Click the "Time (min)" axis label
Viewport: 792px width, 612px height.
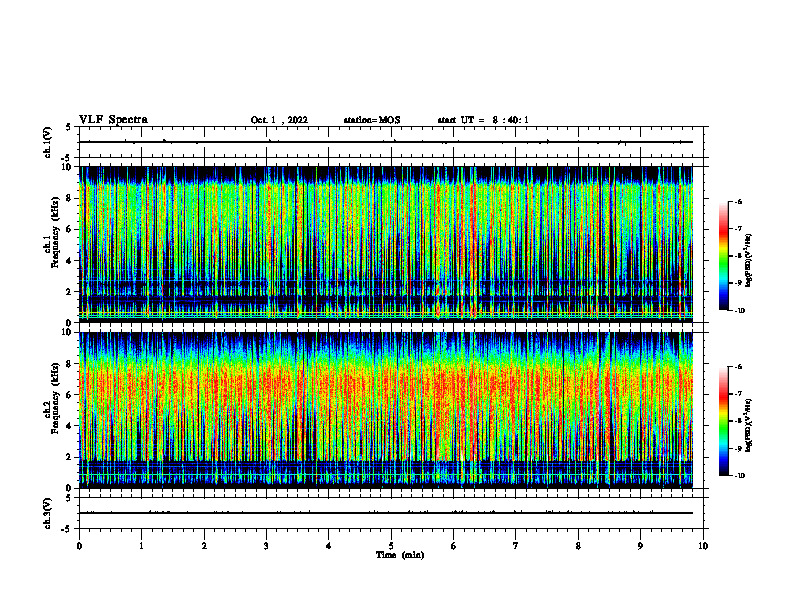click(400, 555)
